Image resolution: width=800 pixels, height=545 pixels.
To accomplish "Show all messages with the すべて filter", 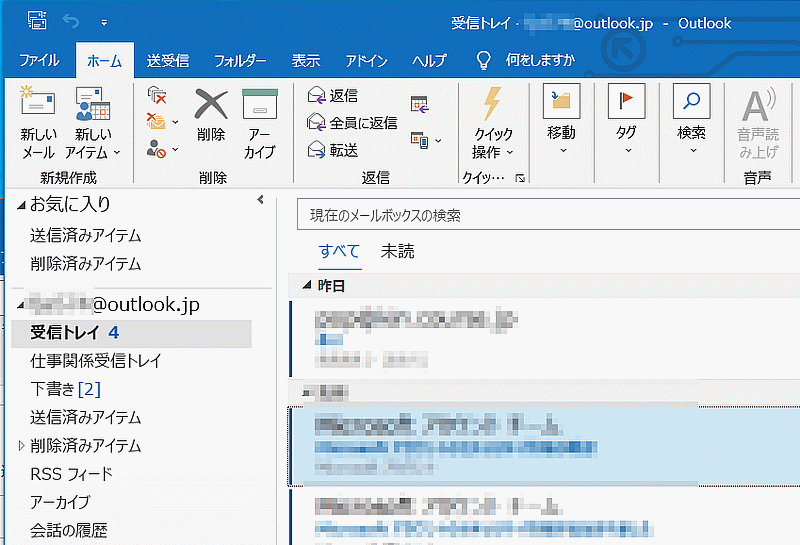I will point(339,251).
